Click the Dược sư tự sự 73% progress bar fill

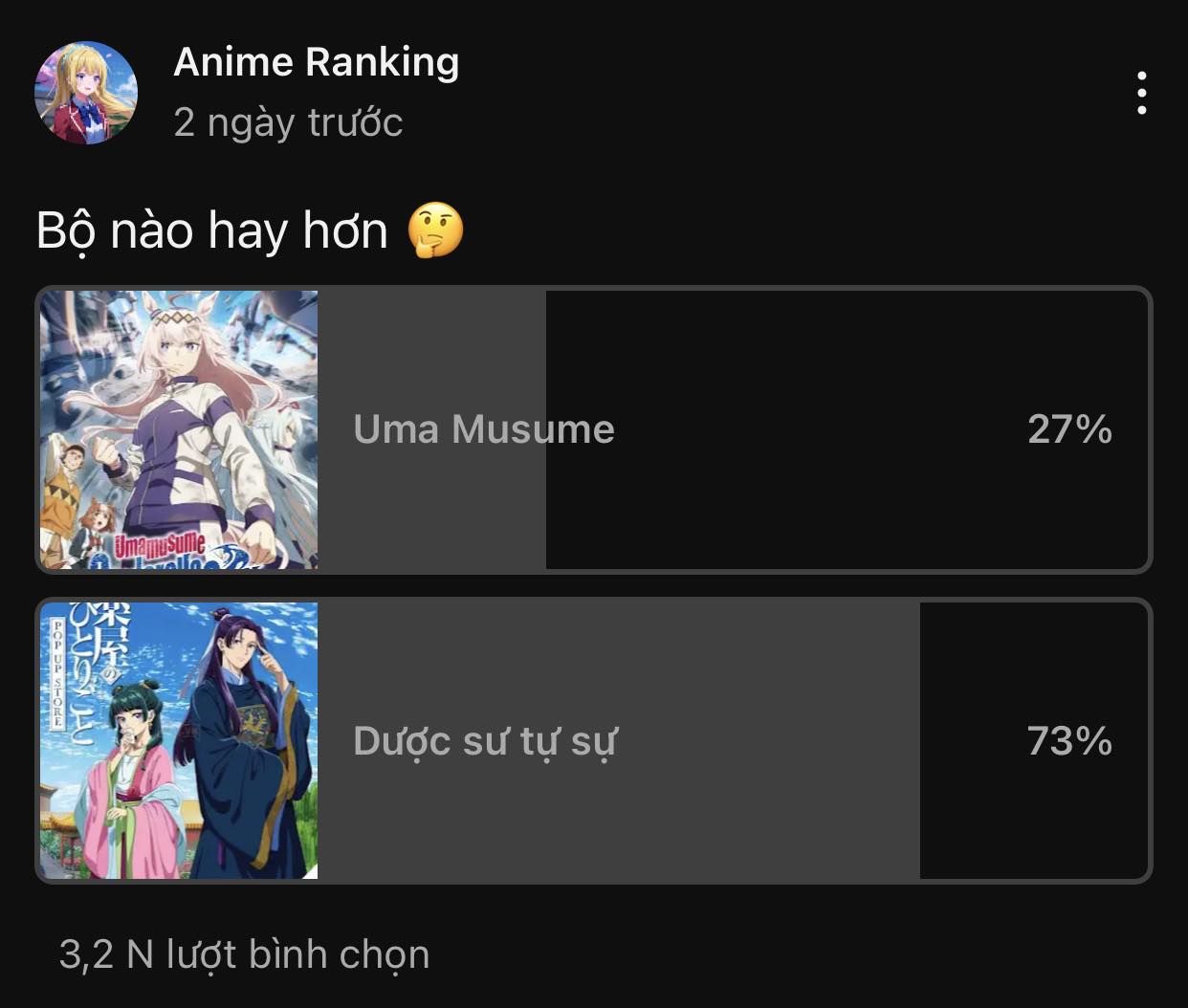(x=619, y=740)
